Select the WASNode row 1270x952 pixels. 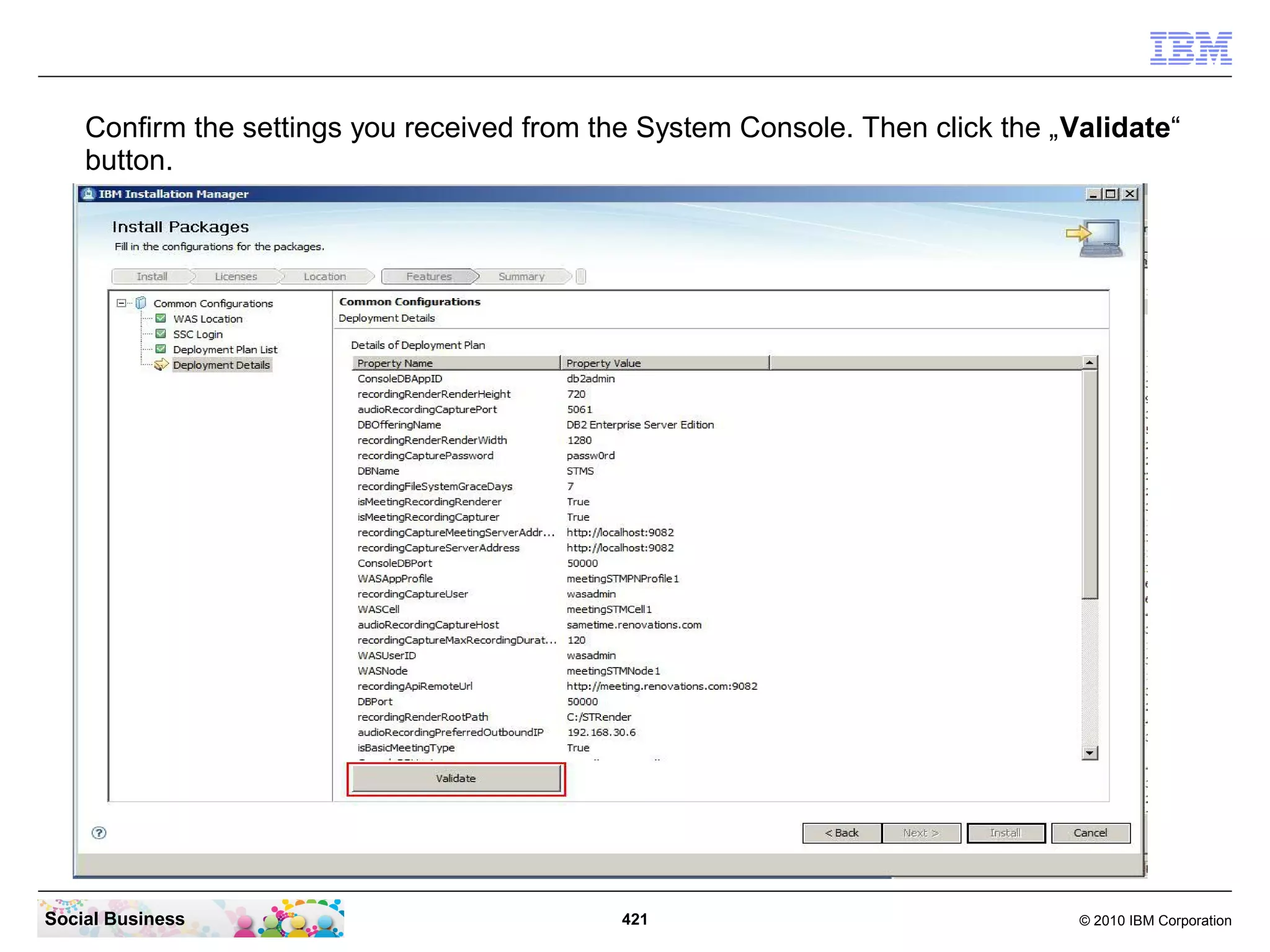click(x=716, y=671)
